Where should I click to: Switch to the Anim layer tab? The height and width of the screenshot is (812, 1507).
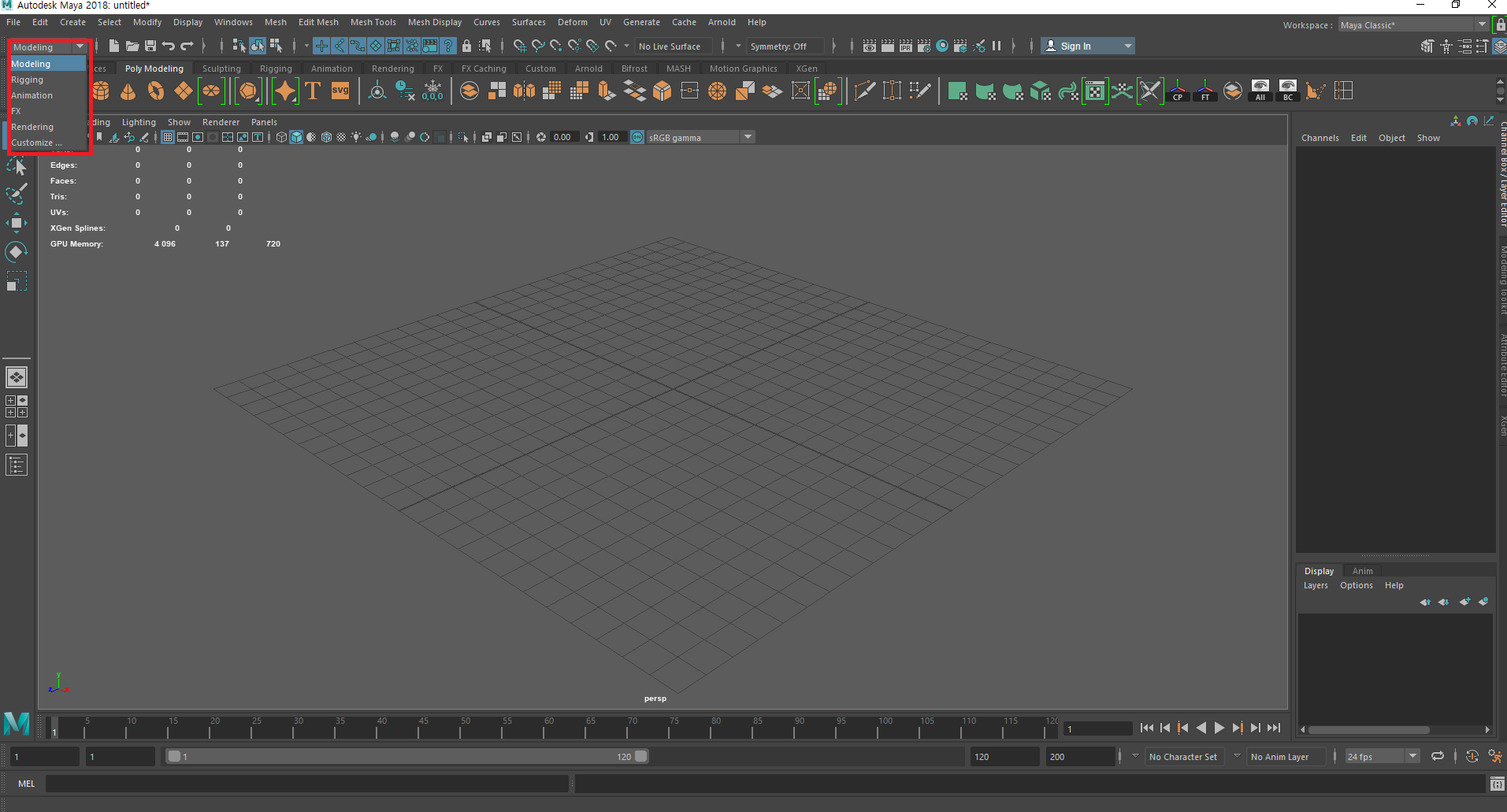click(1362, 571)
